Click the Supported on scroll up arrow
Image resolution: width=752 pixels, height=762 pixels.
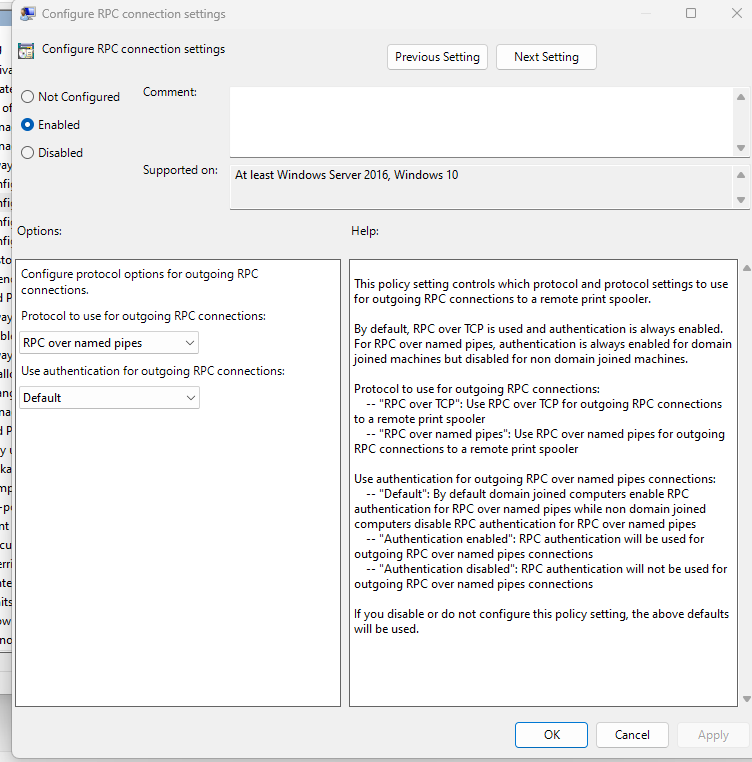741,175
